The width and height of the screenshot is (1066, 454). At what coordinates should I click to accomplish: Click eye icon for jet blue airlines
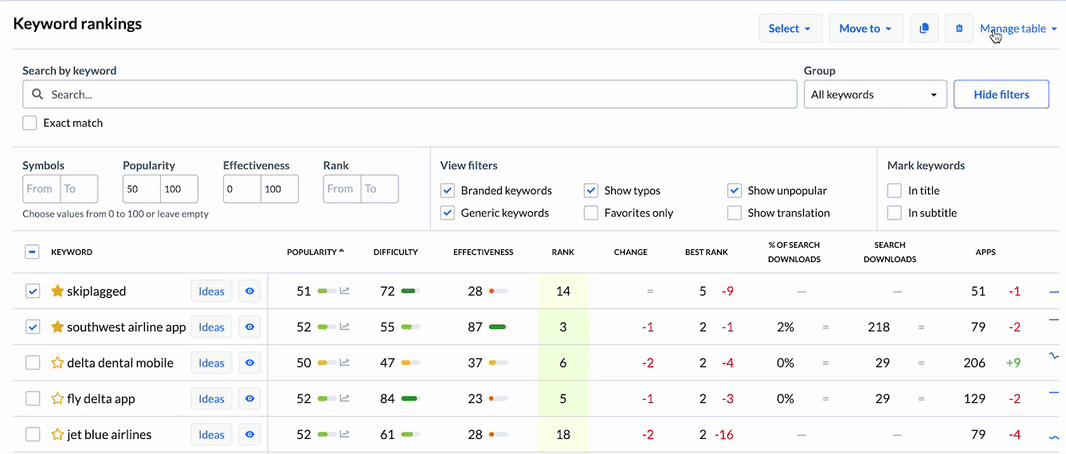point(250,435)
